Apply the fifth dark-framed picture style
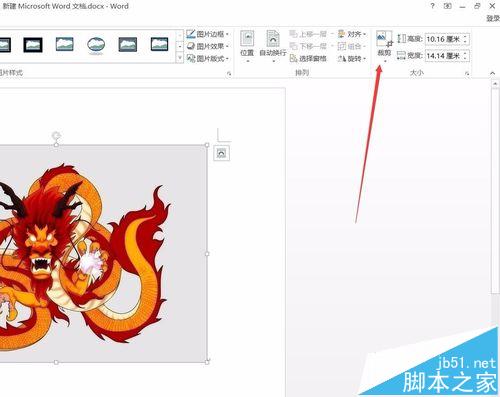500x397 pixels. pos(128,44)
